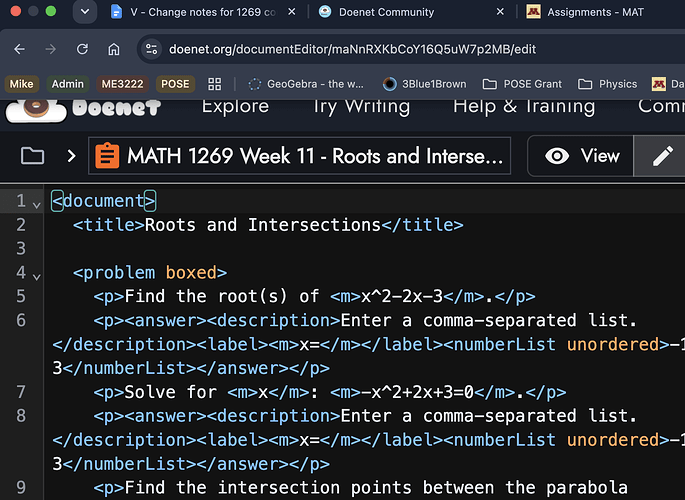Close the 'V - Change notes for 1269' tab
The image size is (685, 500).
tap(291, 12)
